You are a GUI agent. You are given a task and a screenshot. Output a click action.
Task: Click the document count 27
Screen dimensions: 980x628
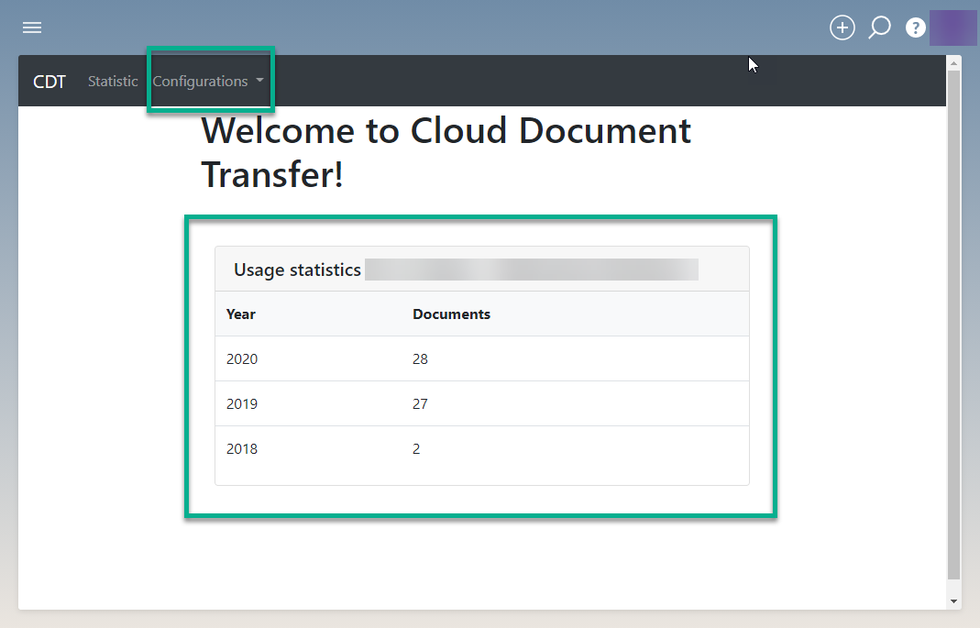420,404
